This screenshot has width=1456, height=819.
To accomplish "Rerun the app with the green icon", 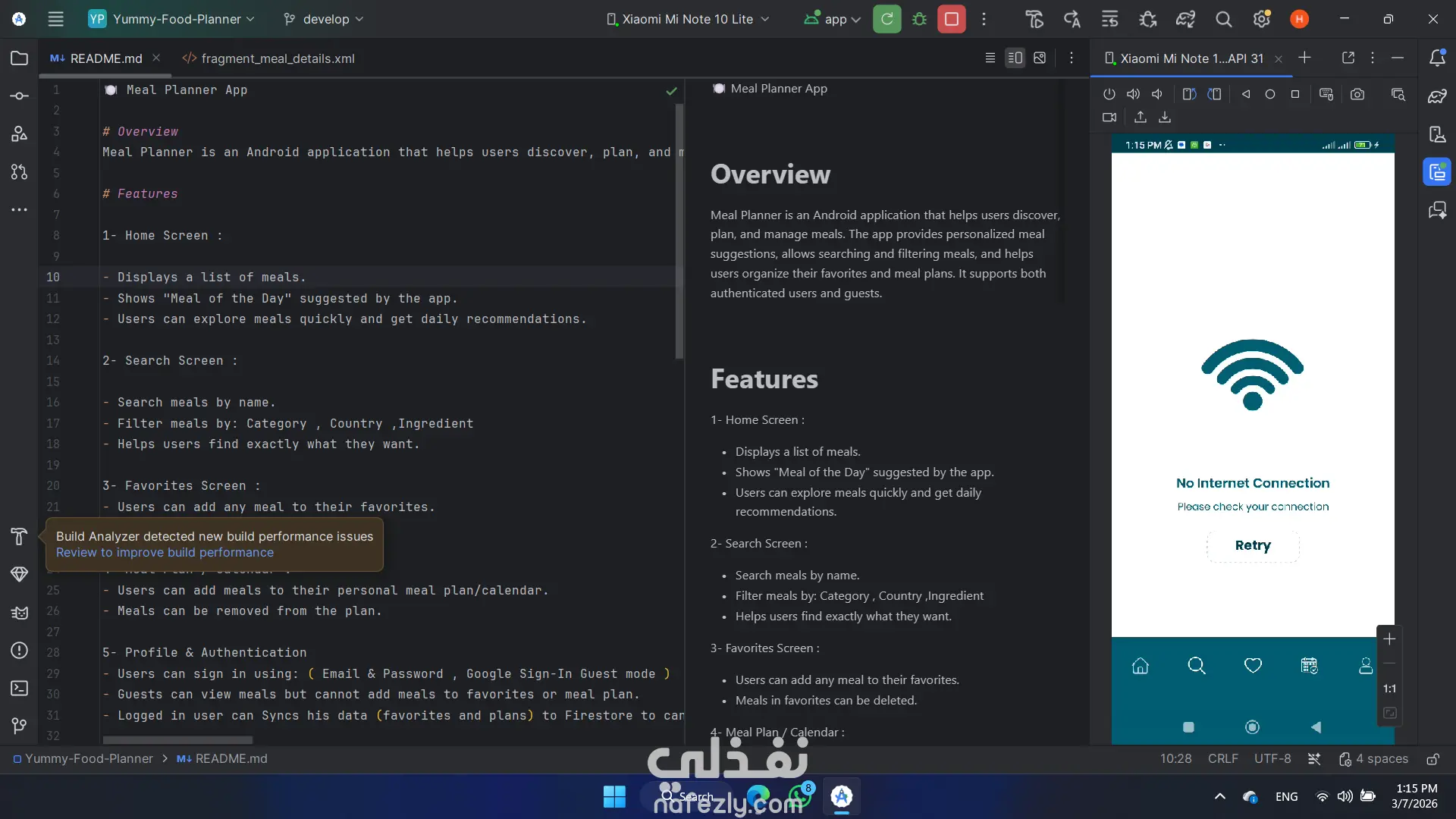I will (886, 19).
